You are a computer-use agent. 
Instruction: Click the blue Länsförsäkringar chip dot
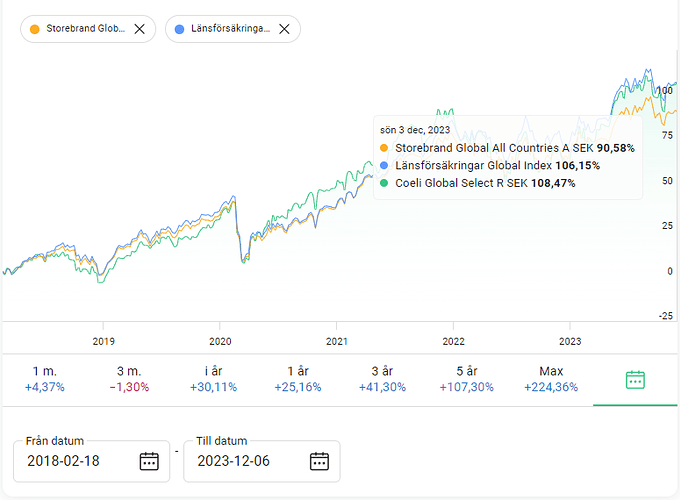179,29
